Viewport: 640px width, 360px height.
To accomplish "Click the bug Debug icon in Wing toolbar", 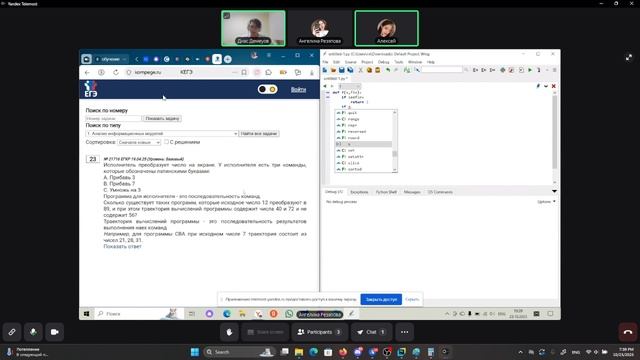I will click(502, 70).
